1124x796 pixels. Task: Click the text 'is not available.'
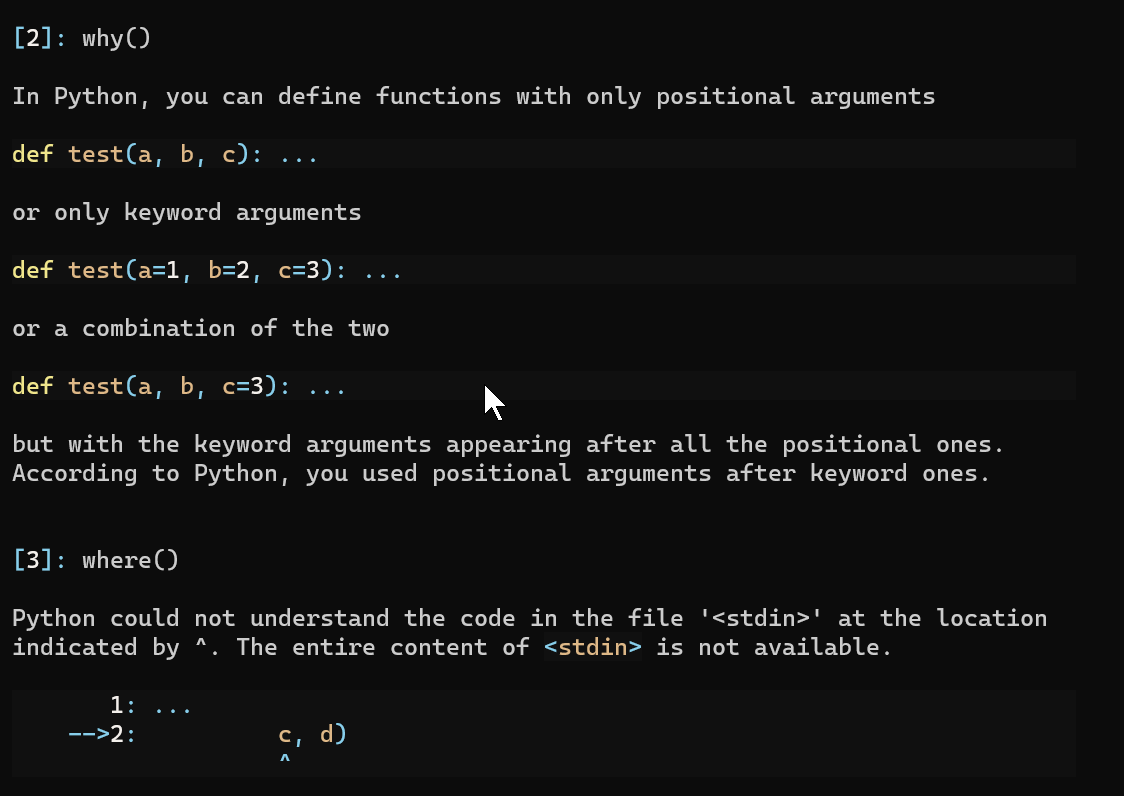tap(773, 647)
